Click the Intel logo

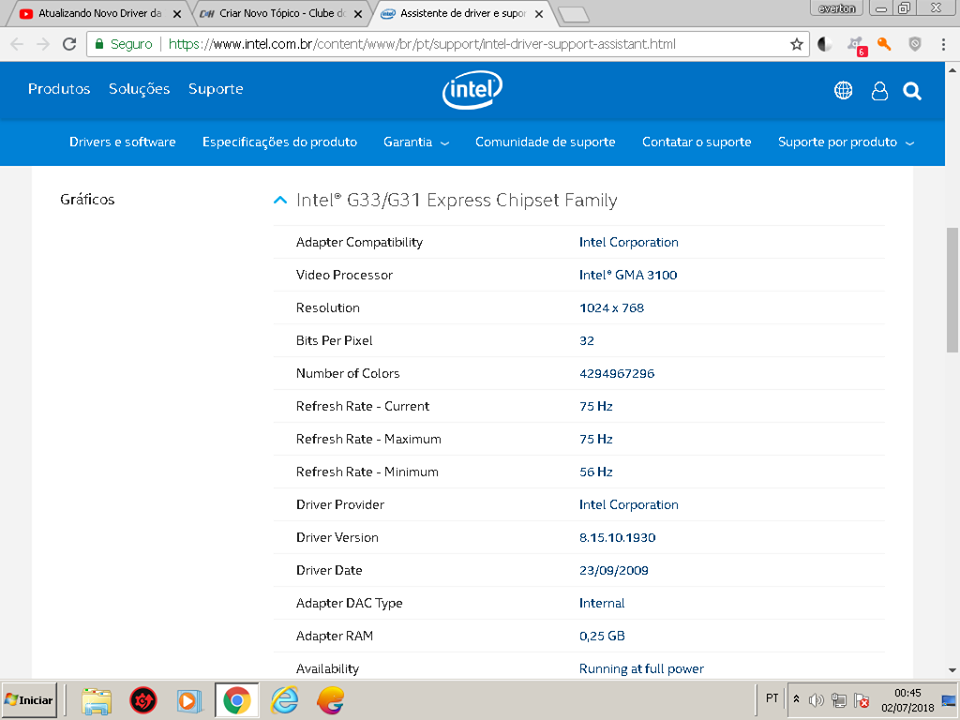pos(472,90)
